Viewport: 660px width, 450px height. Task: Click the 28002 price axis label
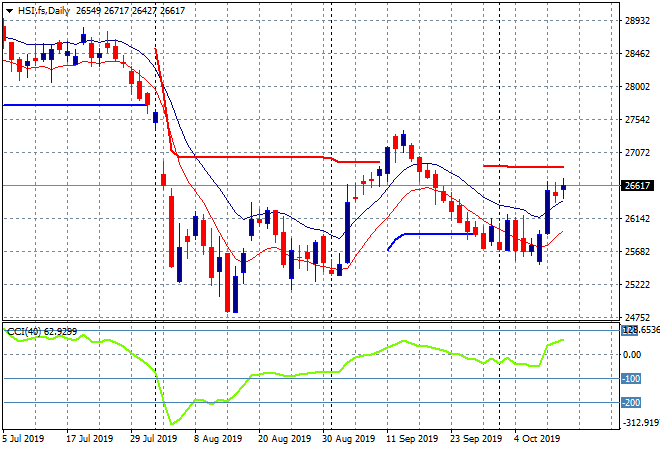(x=637, y=86)
